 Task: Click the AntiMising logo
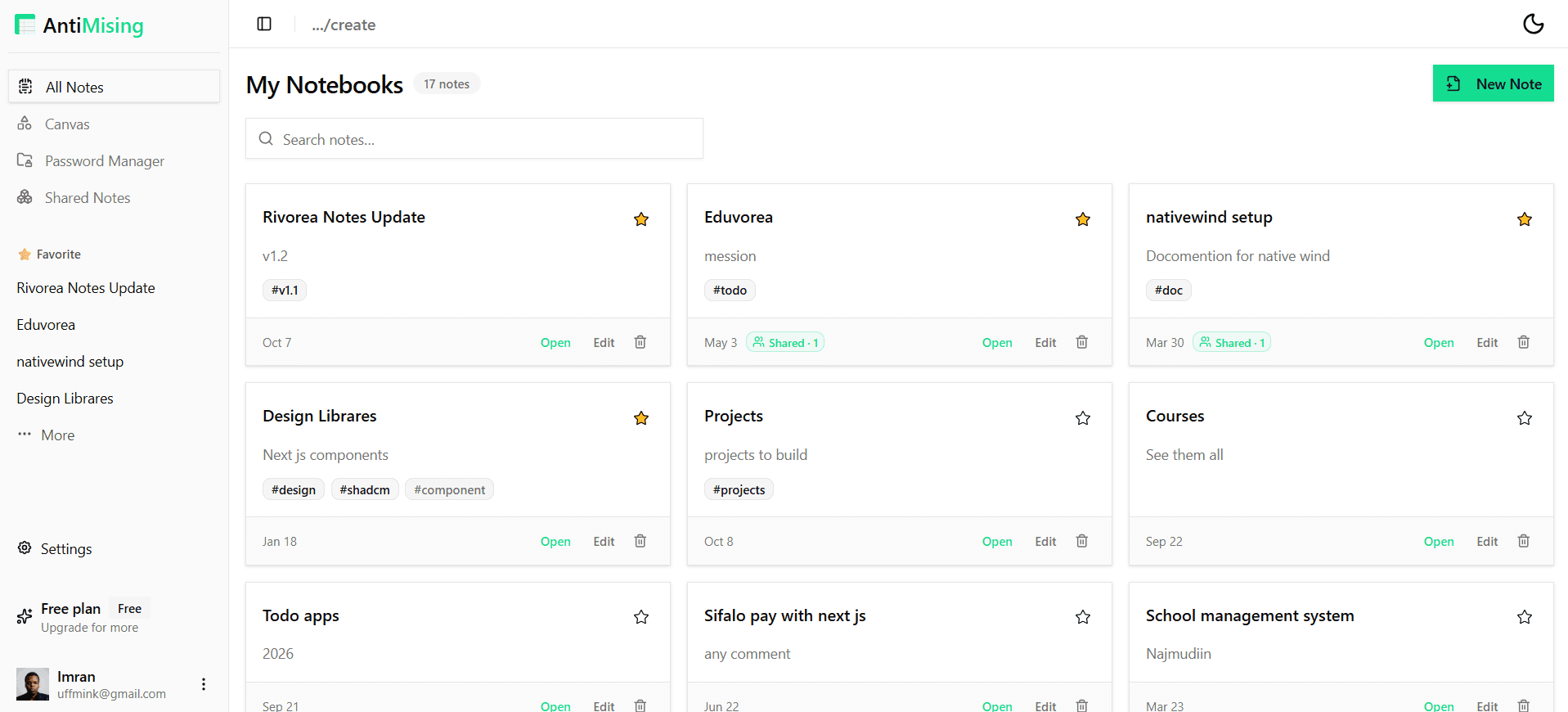[79, 25]
